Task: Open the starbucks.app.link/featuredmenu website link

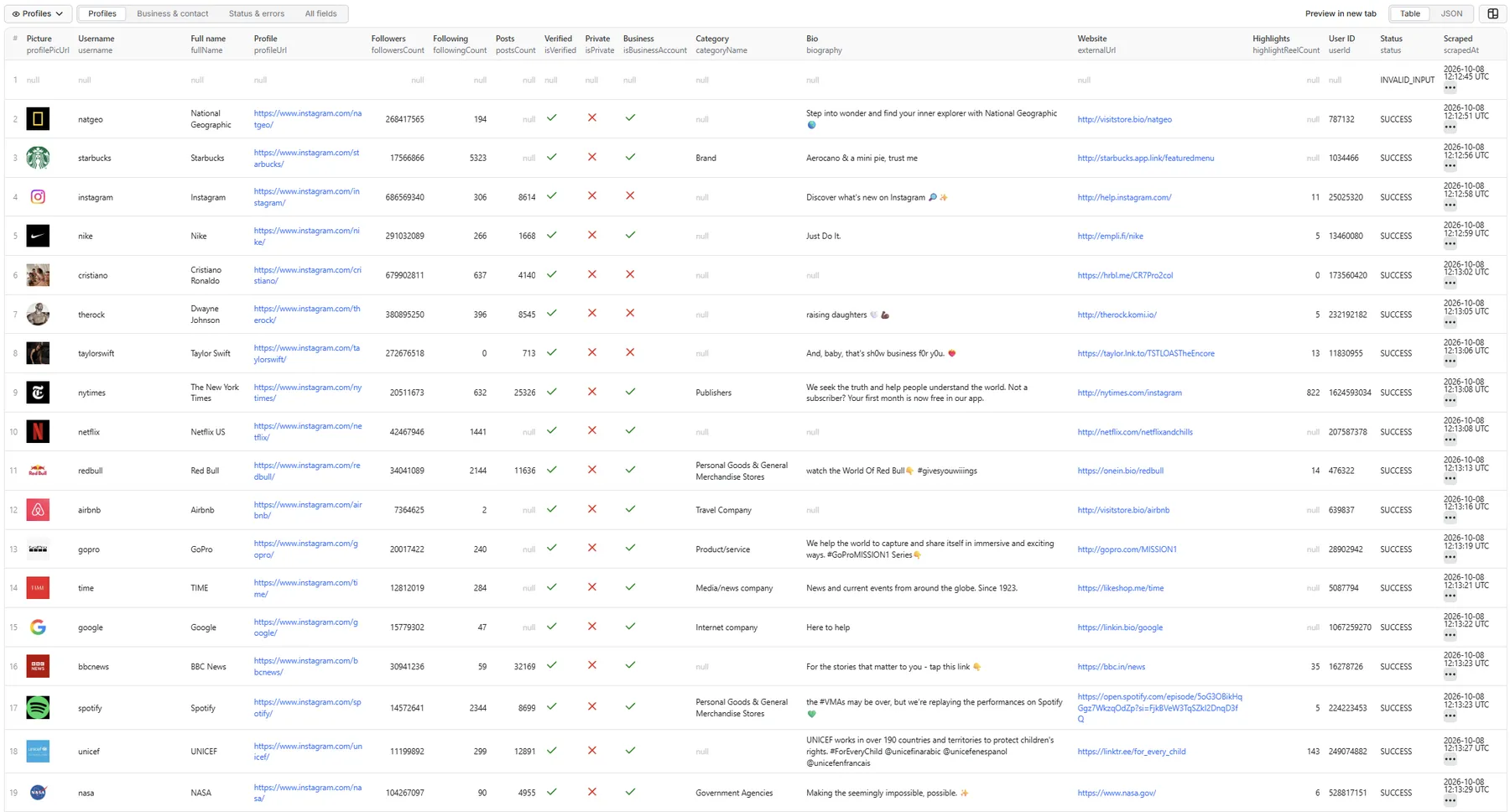Action: [x=1145, y=158]
